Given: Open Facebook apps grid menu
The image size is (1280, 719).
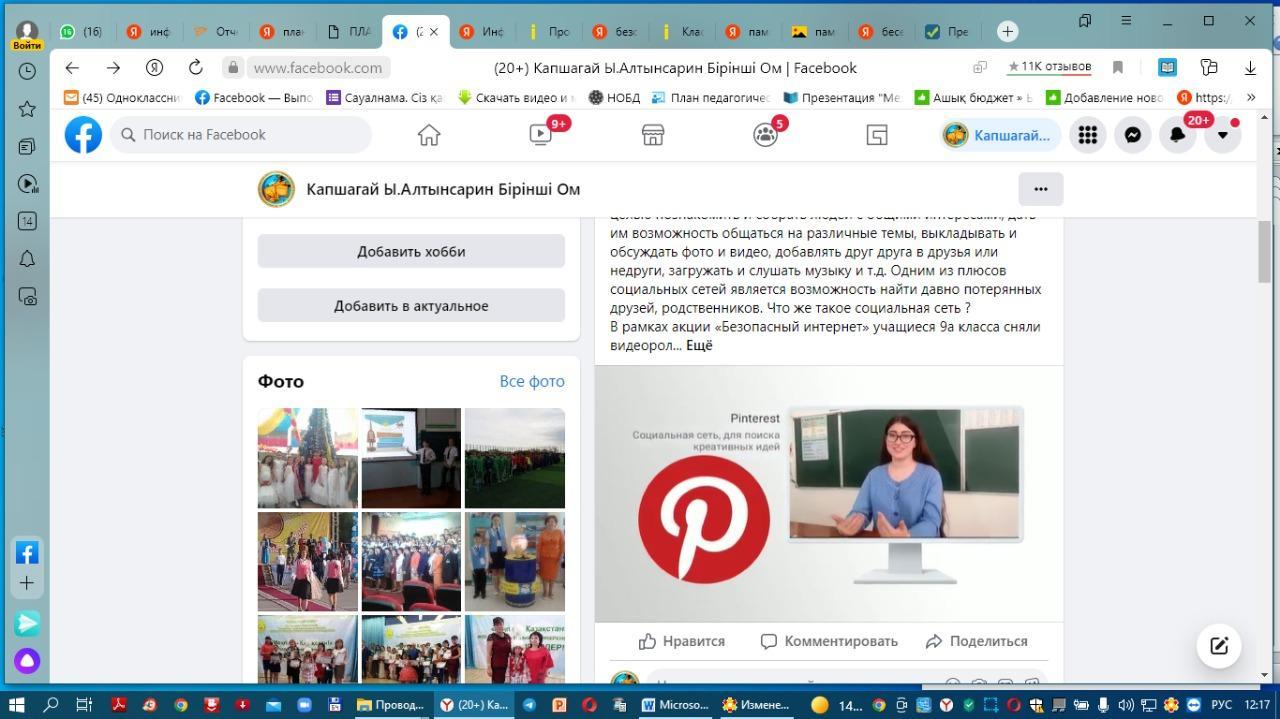Looking at the screenshot, I should (x=1088, y=135).
